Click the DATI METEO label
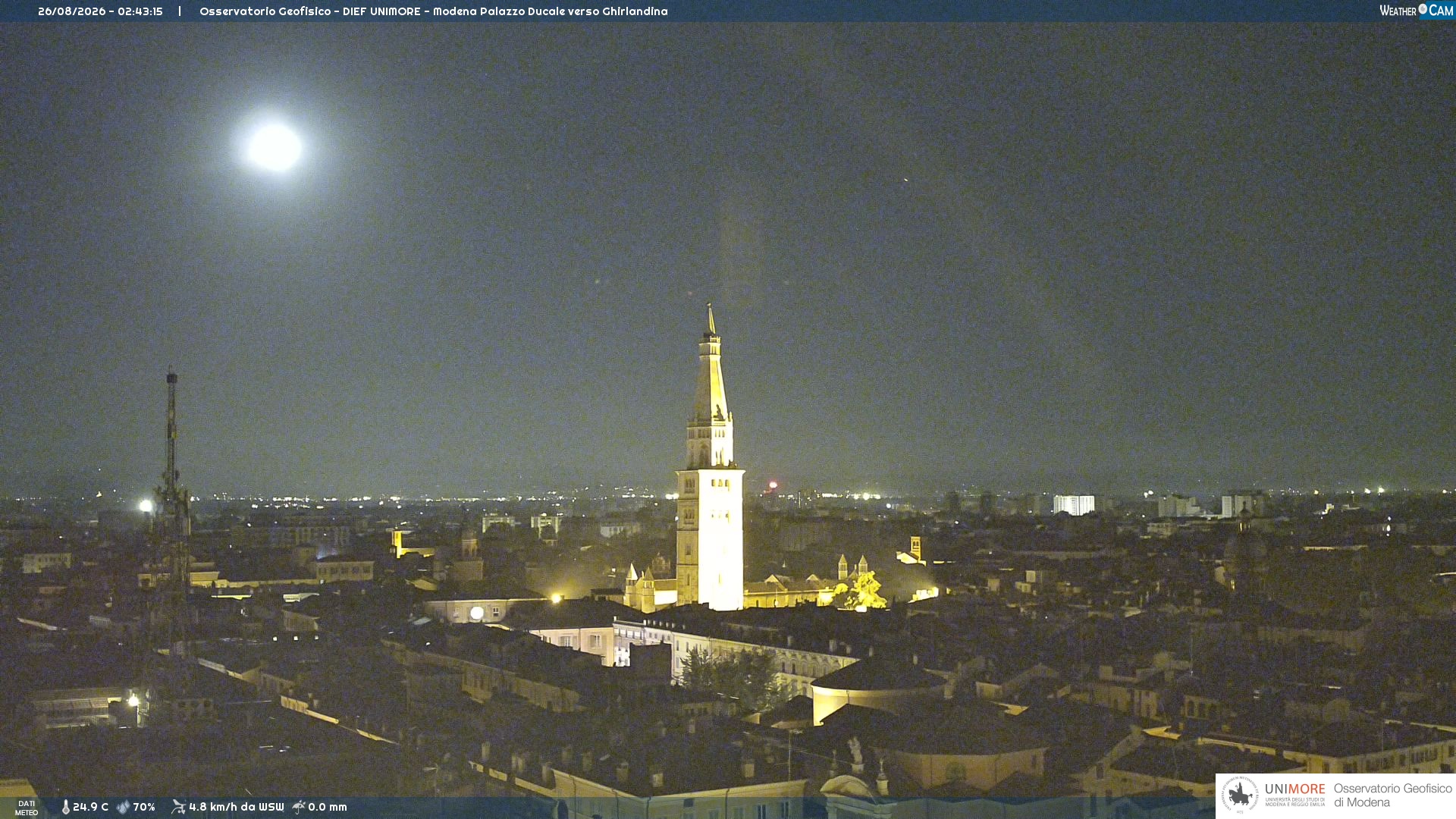Image resolution: width=1456 pixels, height=819 pixels. [27, 808]
